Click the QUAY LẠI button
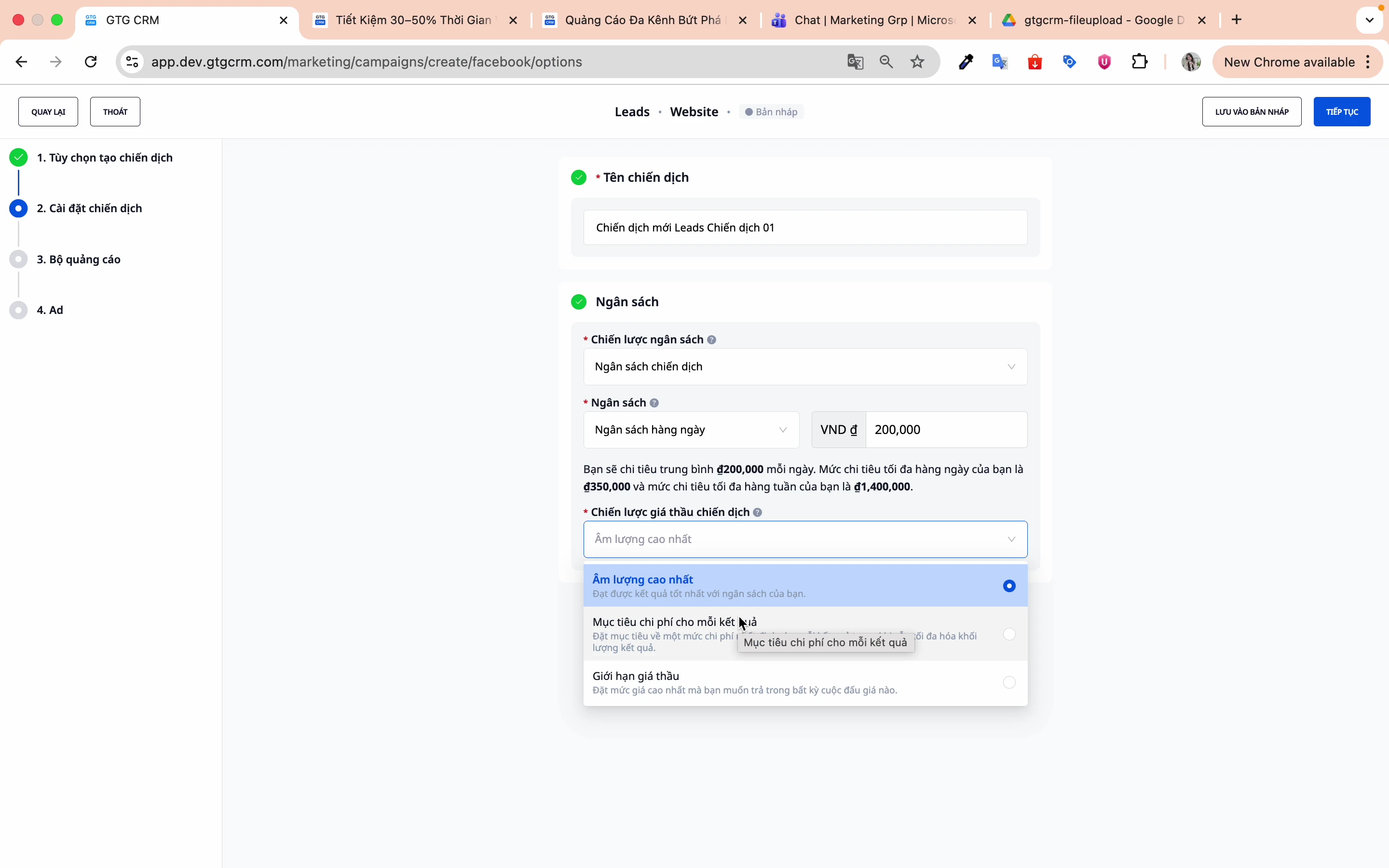The image size is (1389, 868). [x=48, y=112]
